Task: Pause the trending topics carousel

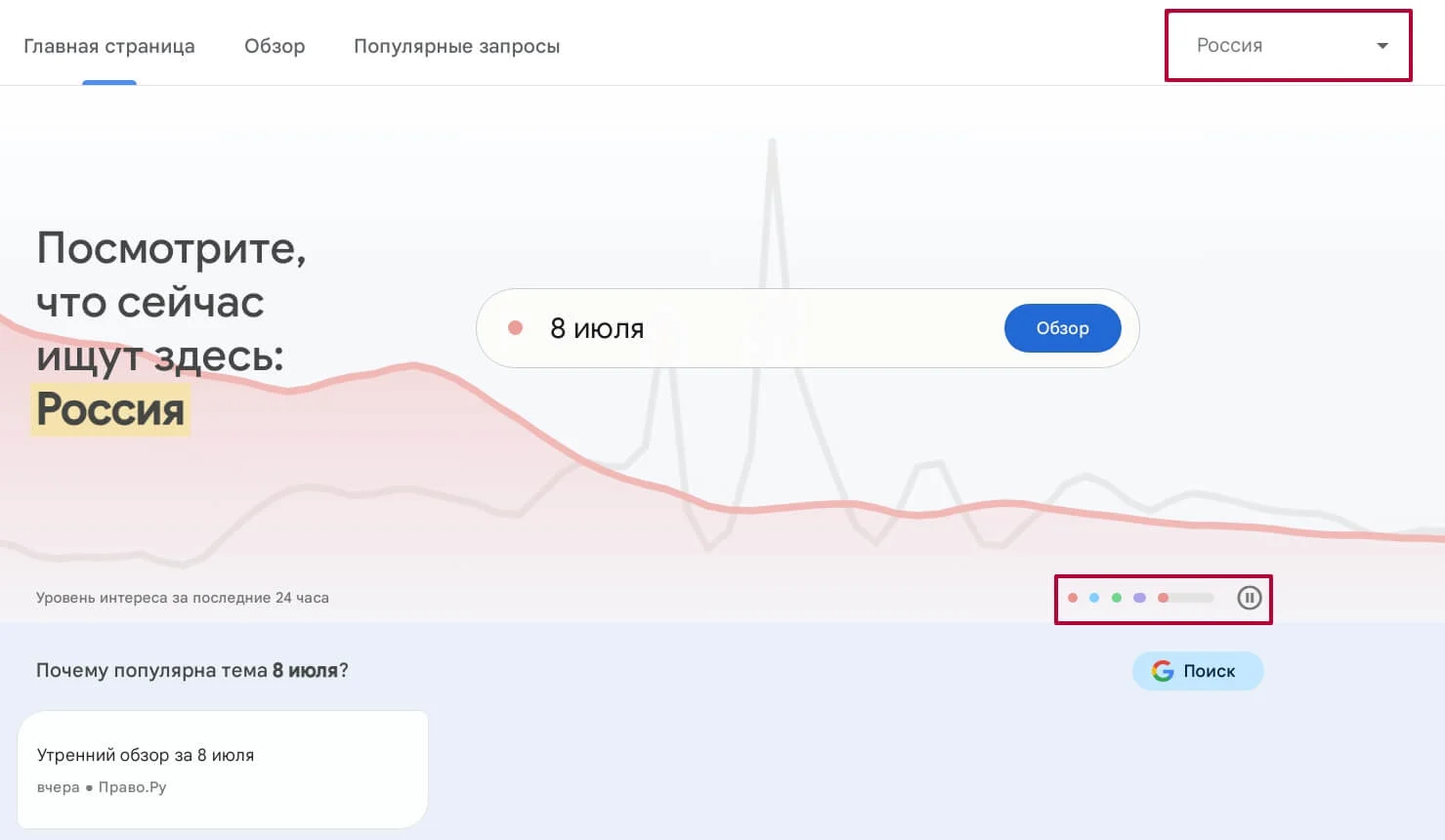Action: pos(1249,598)
